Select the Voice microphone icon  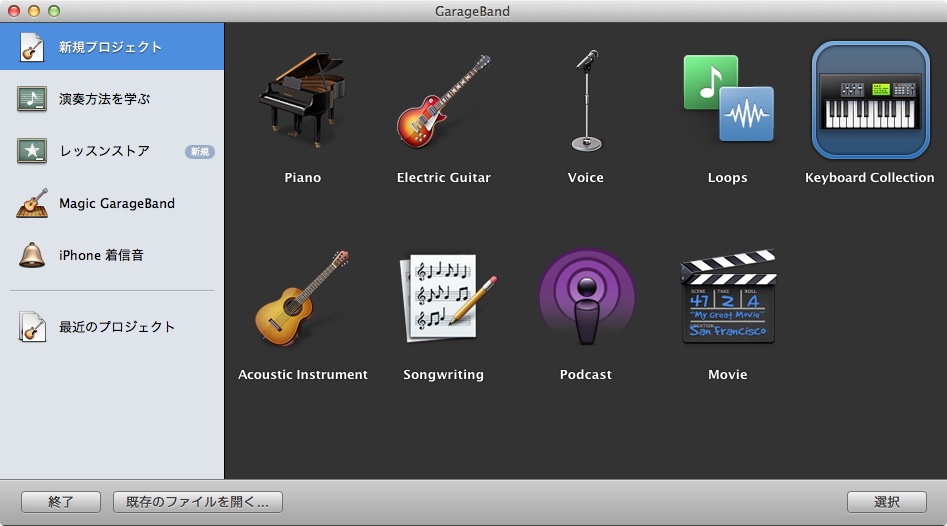coord(586,100)
